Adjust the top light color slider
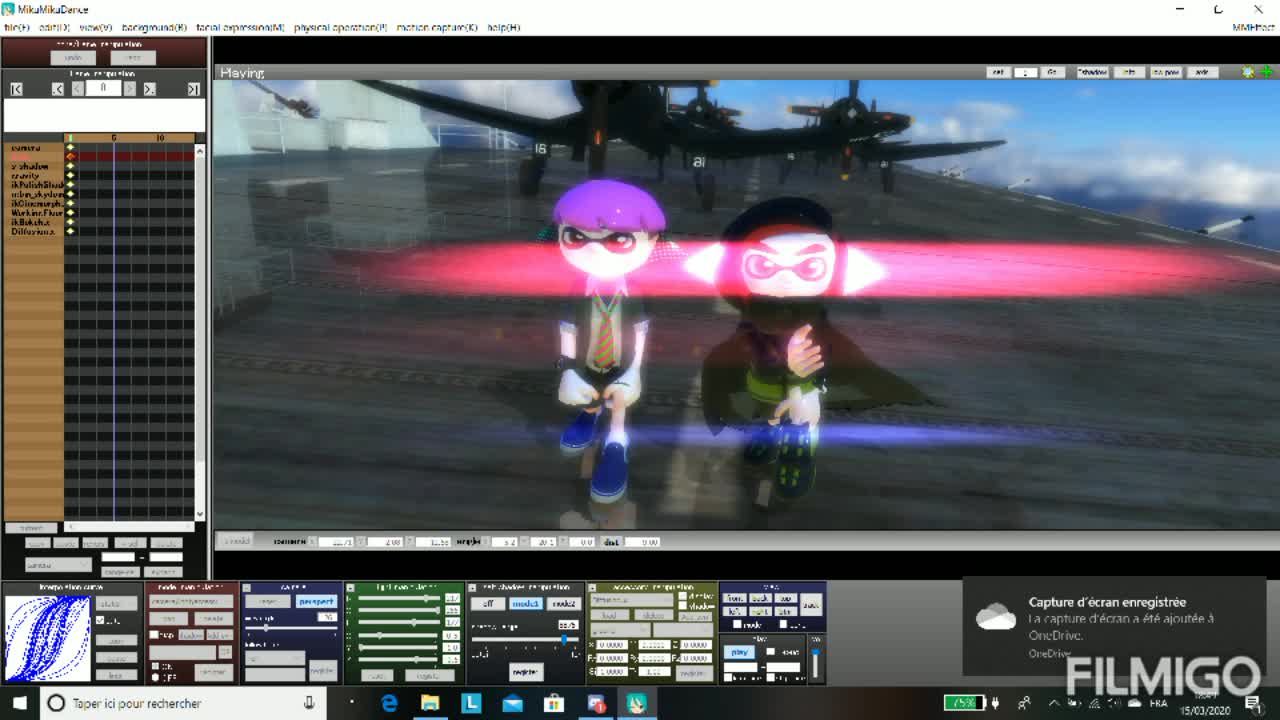Viewport: 1280px width, 720px height. [401, 598]
